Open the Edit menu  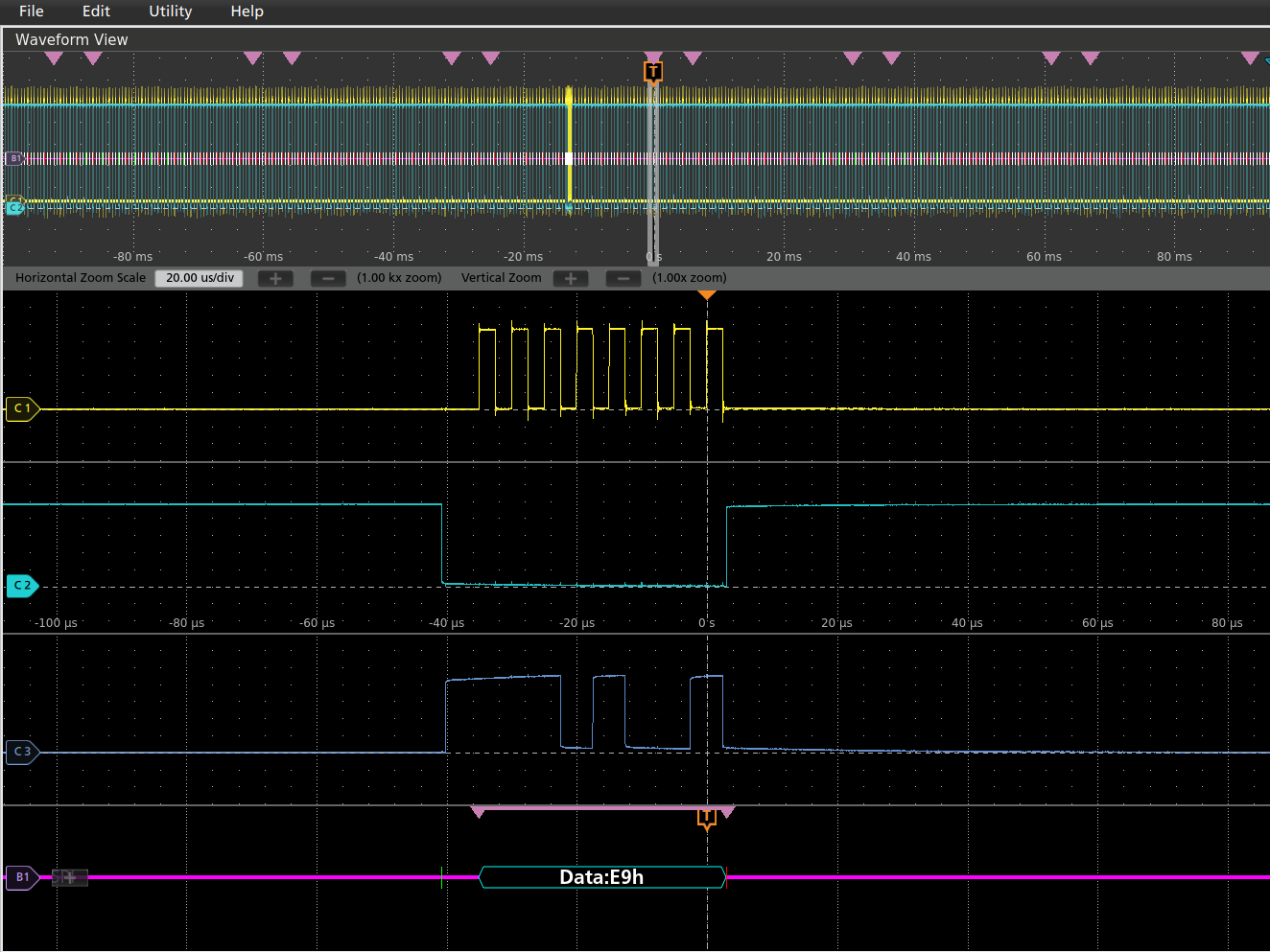pos(96,12)
